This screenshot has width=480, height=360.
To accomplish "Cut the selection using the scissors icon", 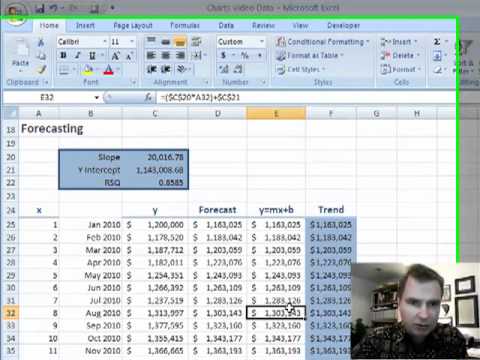I will coord(41,42).
